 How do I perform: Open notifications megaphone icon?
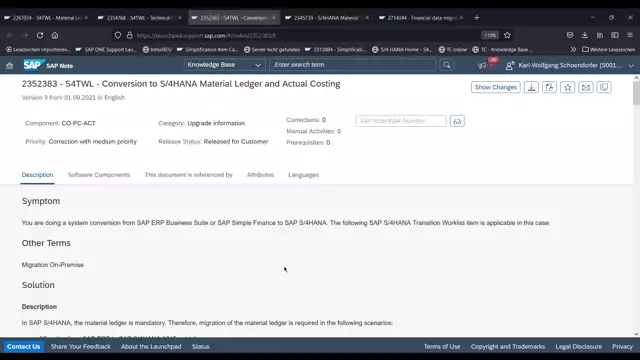pyautogui.click(x=482, y=65)
